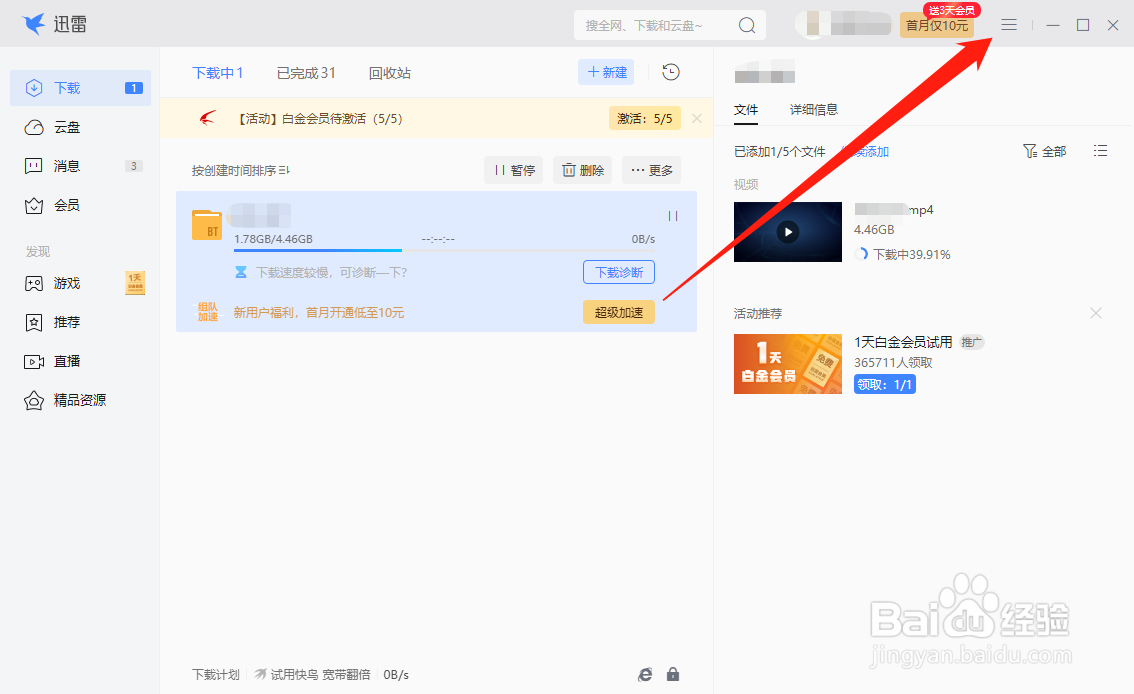Dismiss the 白金会员待激活 banner
1134x694 pixels.
pyautogui.click(x=696, y=119)
